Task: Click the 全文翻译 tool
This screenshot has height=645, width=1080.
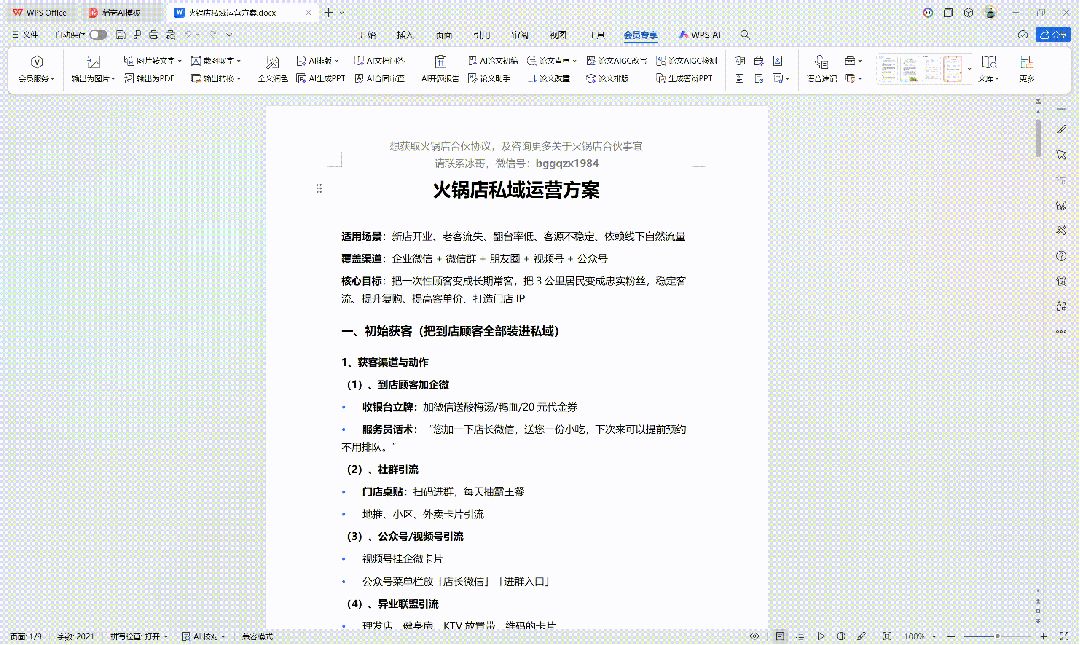Action: point(273,69)
